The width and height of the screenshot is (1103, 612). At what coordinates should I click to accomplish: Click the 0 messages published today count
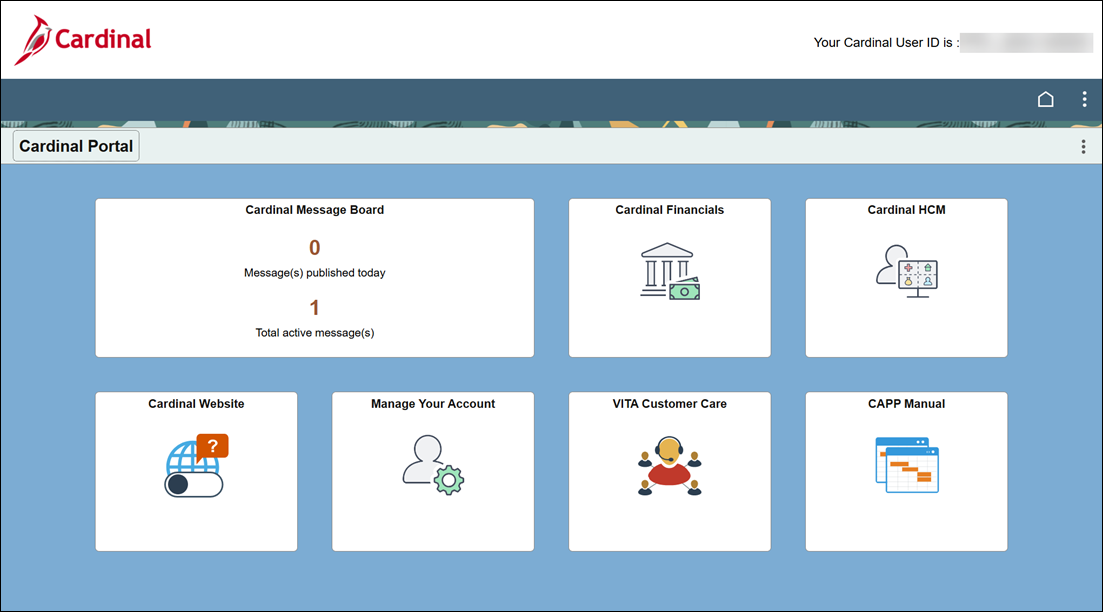point(314,248)
